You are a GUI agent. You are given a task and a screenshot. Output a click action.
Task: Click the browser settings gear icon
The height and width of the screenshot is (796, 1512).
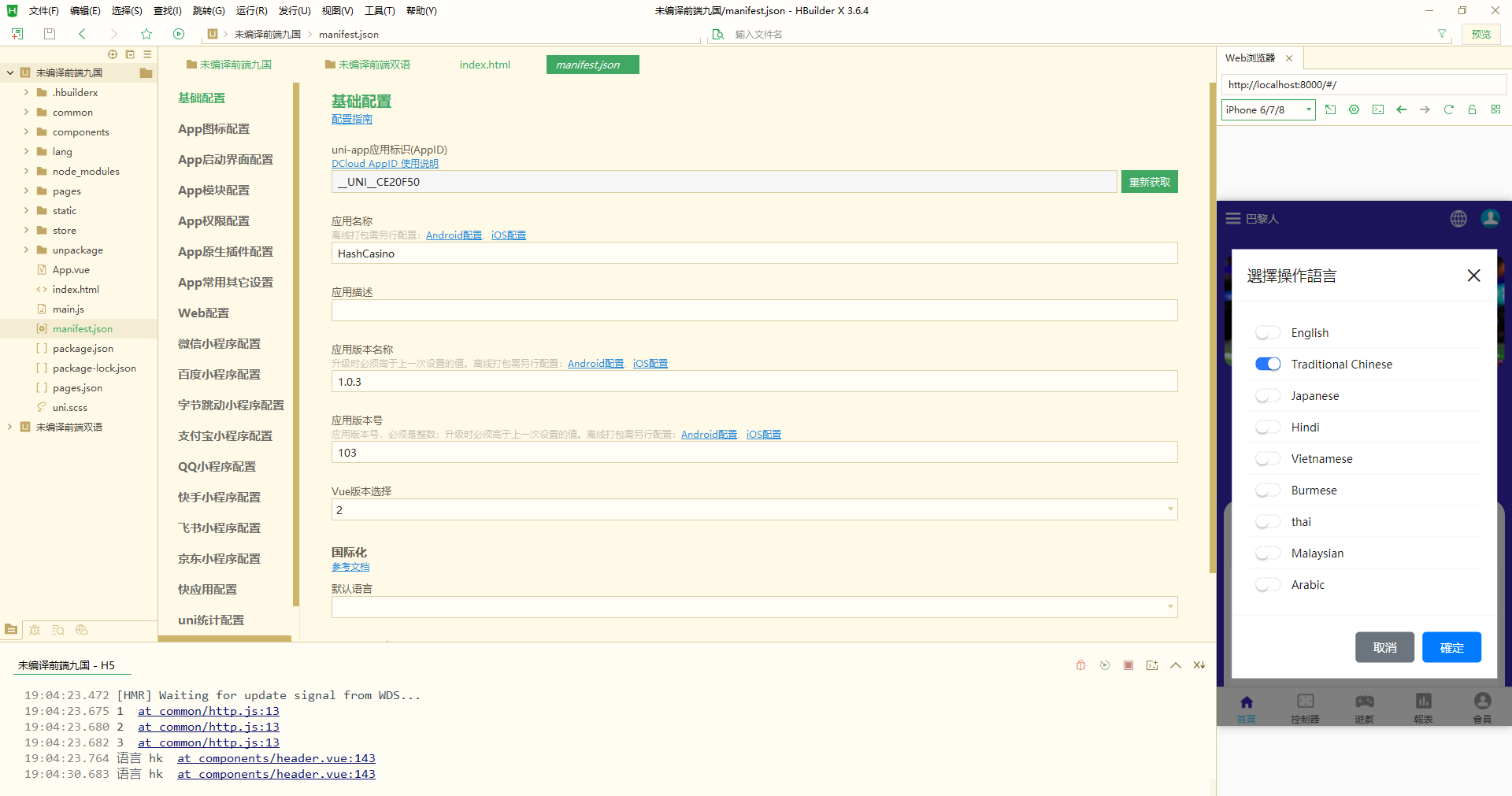click(x=1354, y=109)
